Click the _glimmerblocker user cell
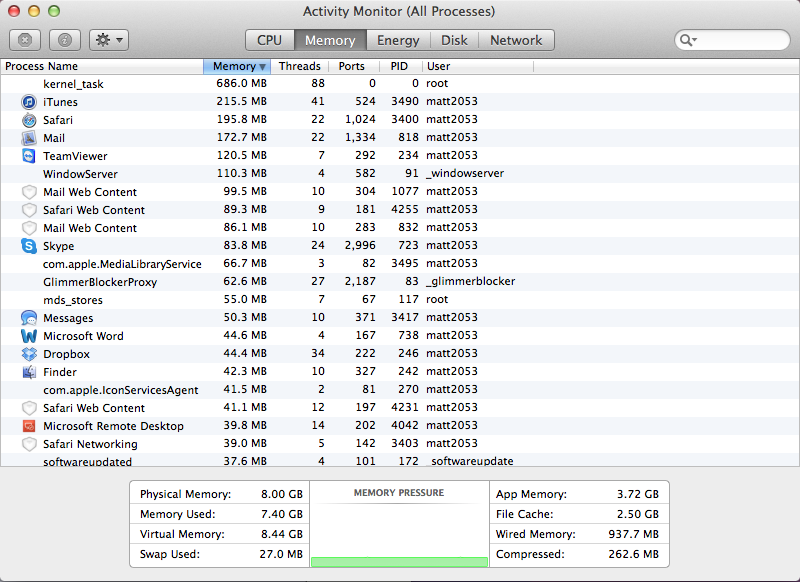 pos(470,281)
